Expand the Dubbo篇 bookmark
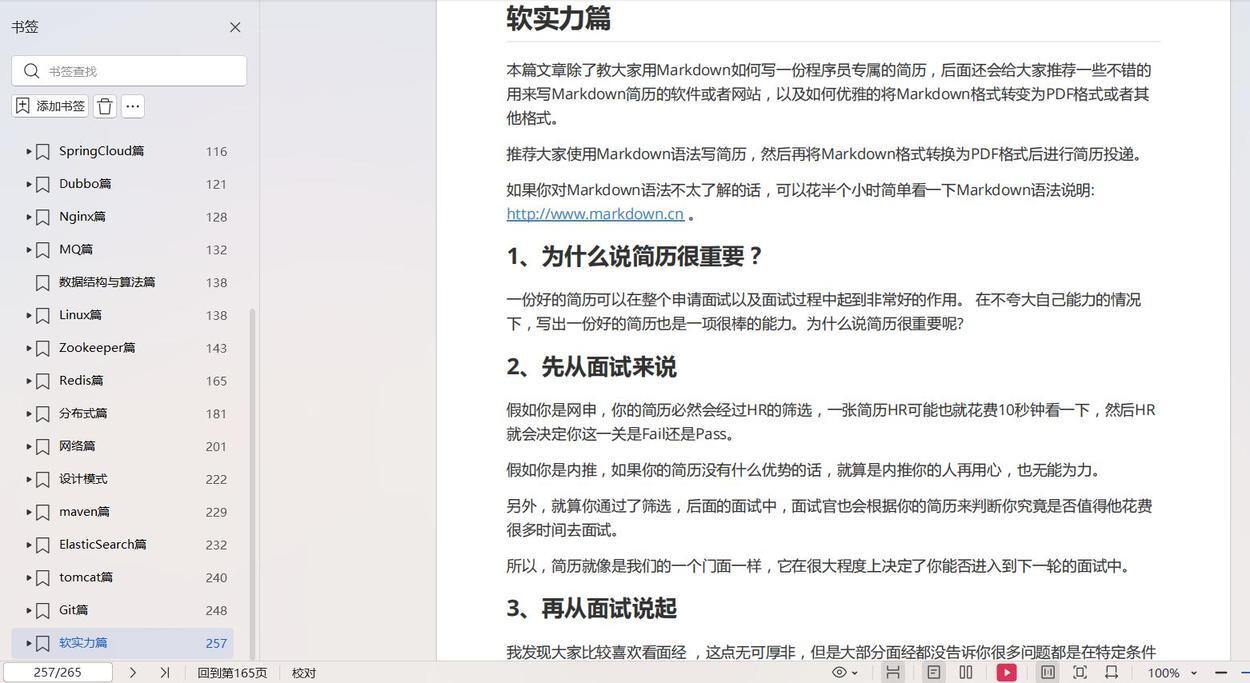Screen dimensions: 1250x683 28,184
